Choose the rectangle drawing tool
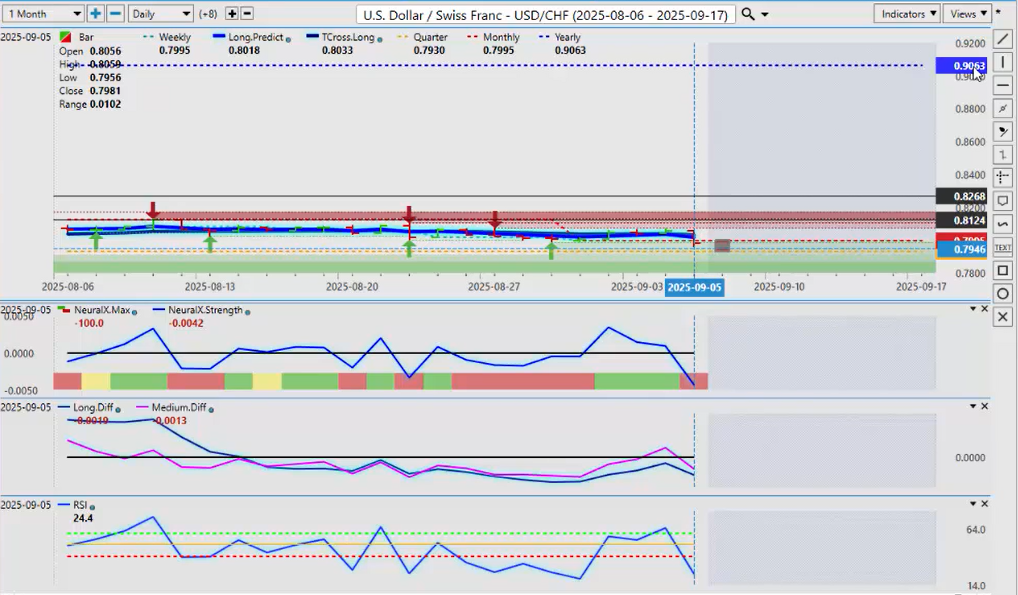The image size is (1018, 595). click(1004, 270)
